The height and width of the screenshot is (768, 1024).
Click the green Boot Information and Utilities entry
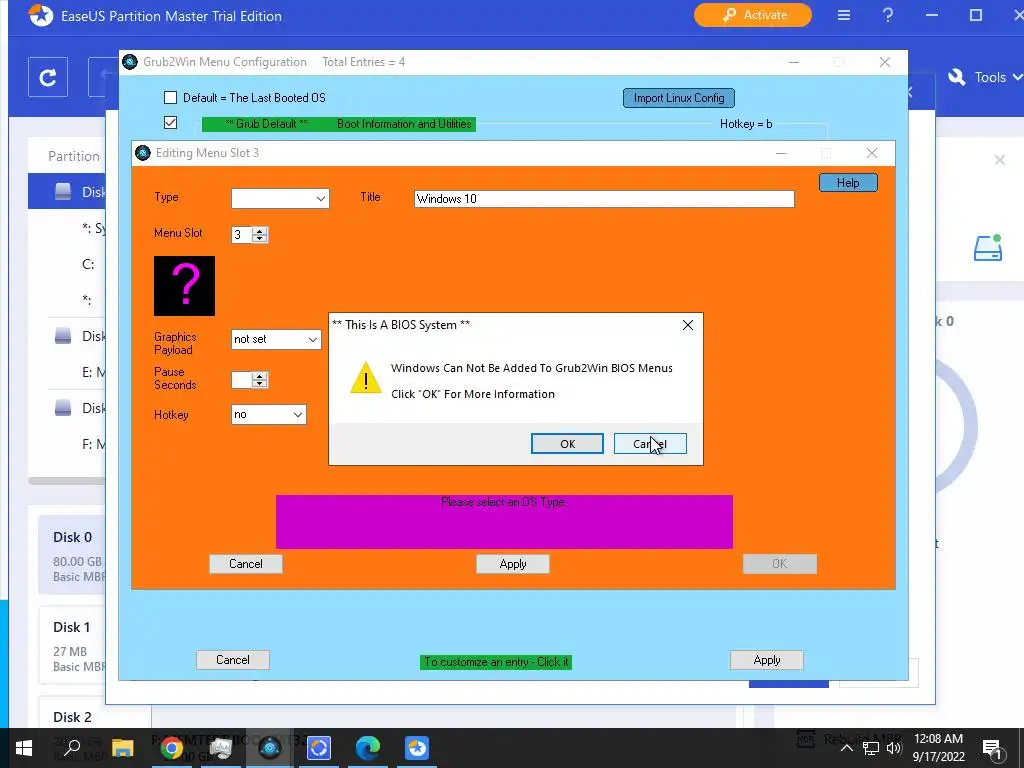[x=339, y=124]
